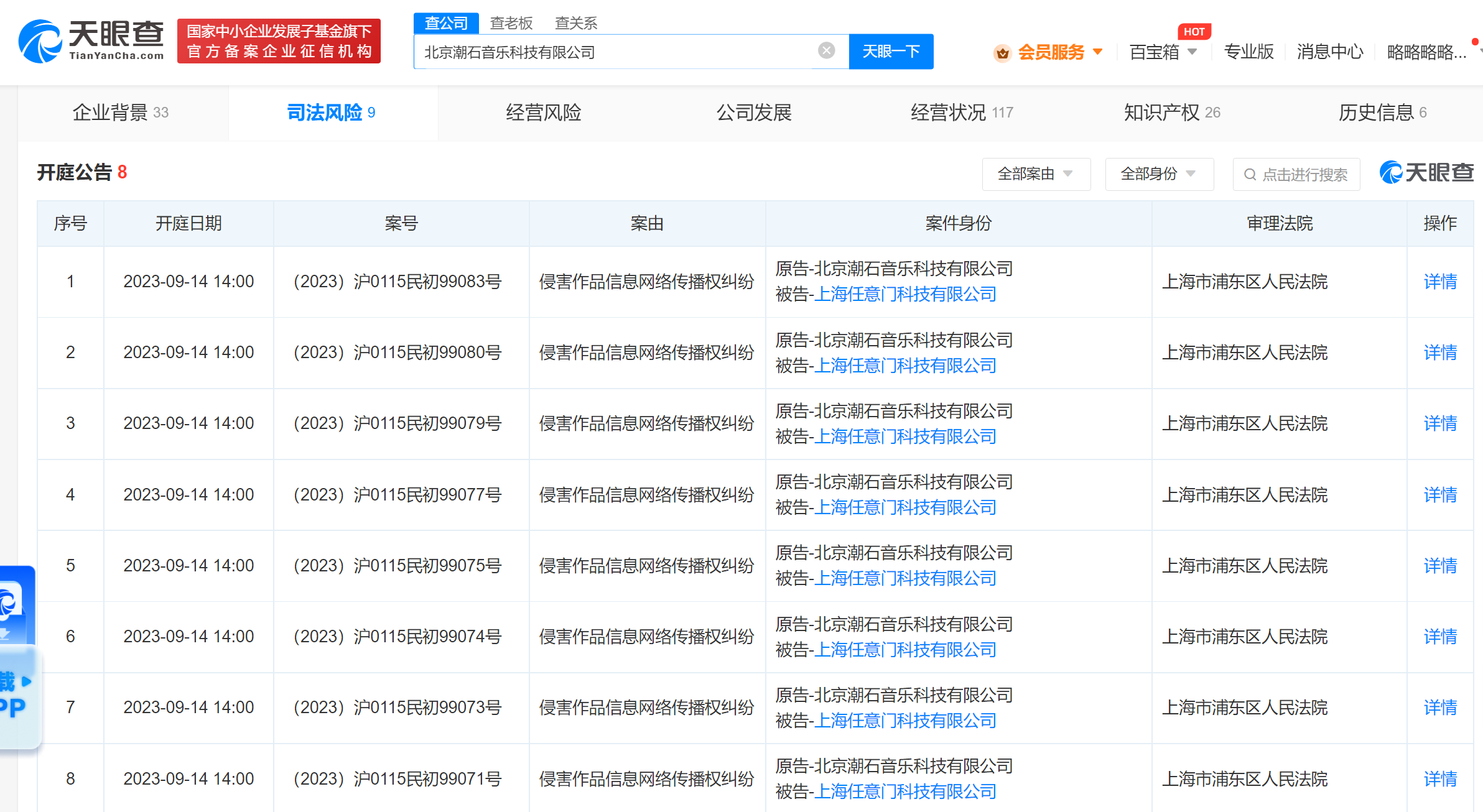Image resolution: width=1483 pixels, height=812 pixels.
Task: Switch to 查老板 search tab
Action: tap(511, 23)
